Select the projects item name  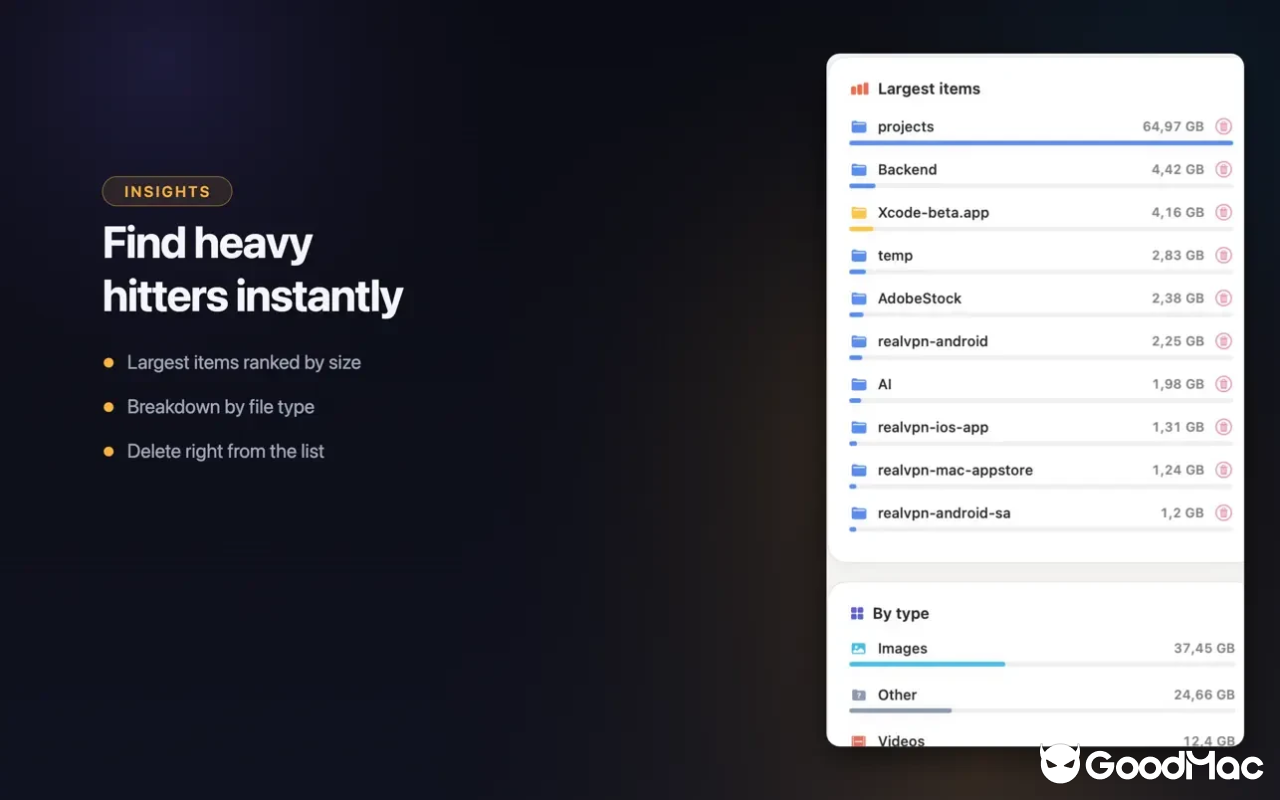[x=906, y=127]
